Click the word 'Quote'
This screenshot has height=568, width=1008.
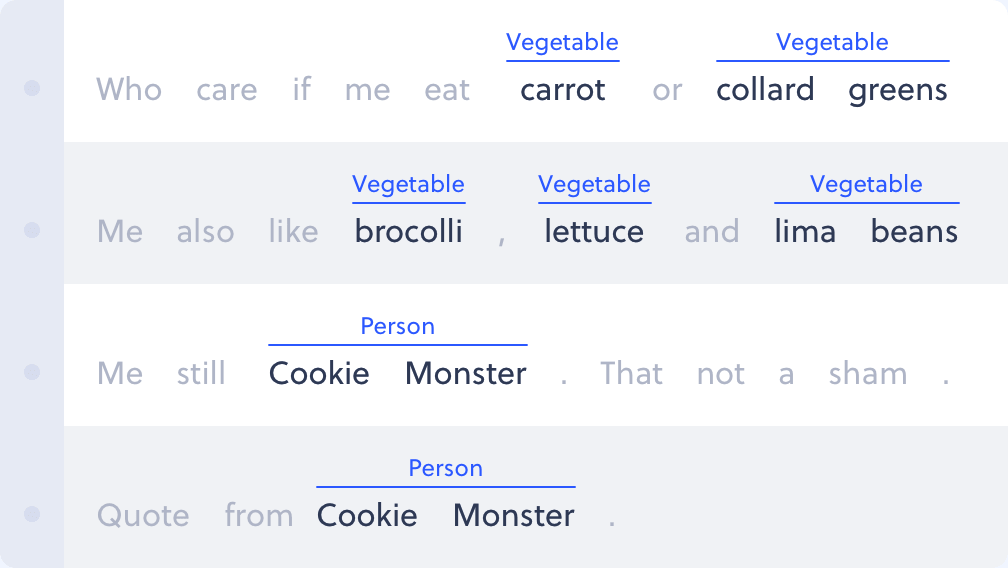[143, 515]
